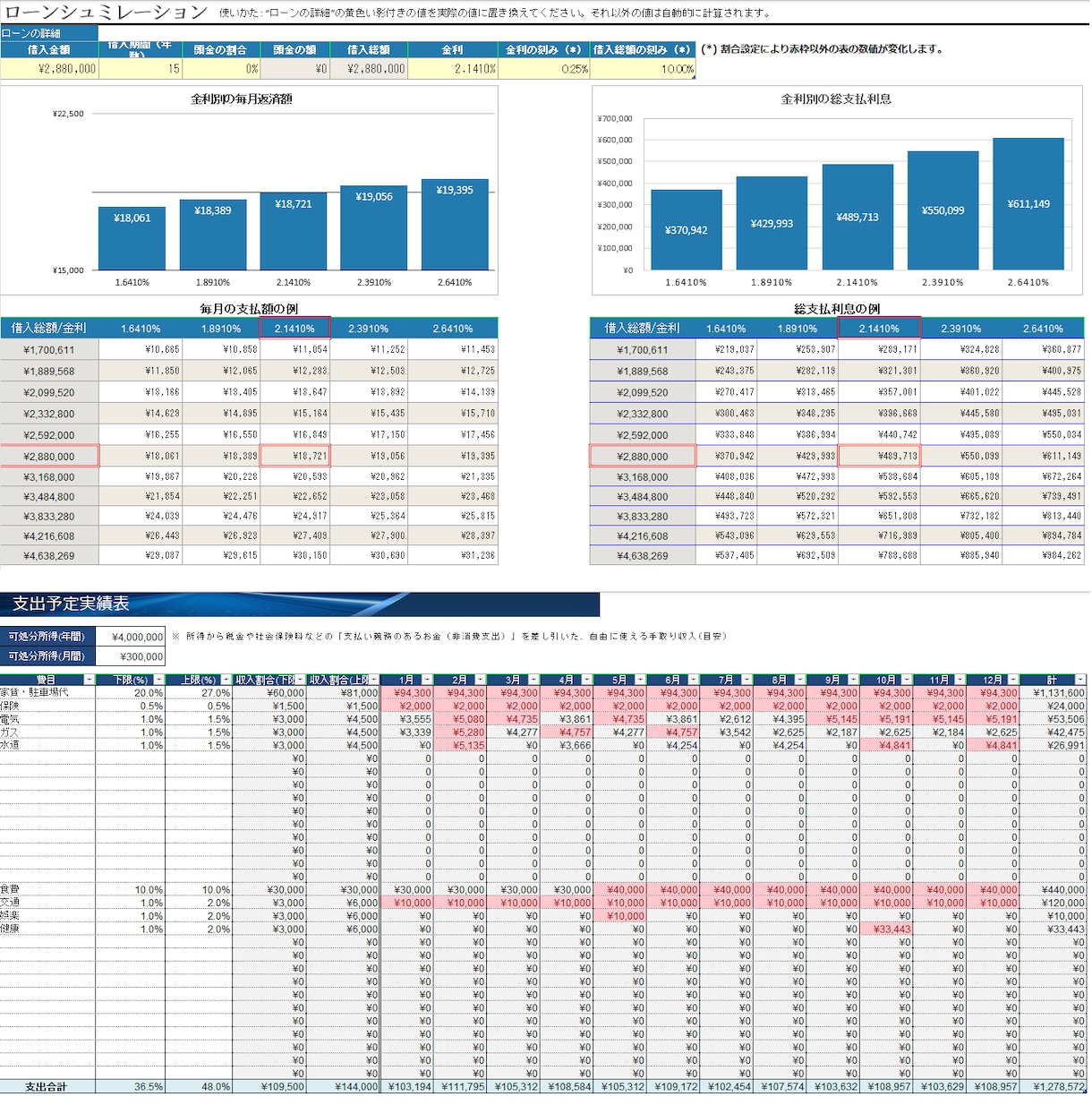Click the 可処分所得(年間) ¥4,000,000 cell

click(x=130, y=637)
